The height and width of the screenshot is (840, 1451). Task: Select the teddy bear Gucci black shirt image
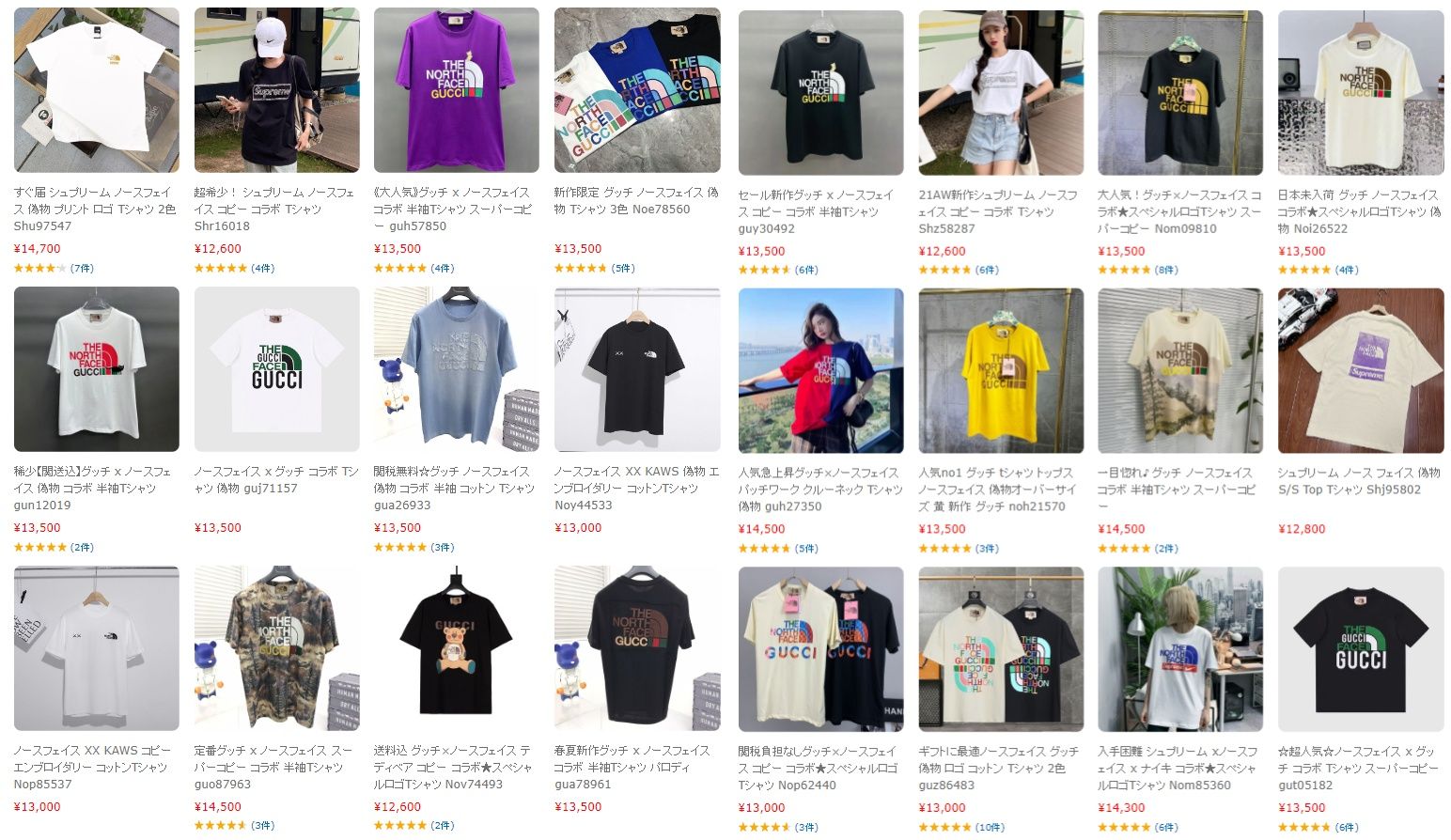(456, 648)
